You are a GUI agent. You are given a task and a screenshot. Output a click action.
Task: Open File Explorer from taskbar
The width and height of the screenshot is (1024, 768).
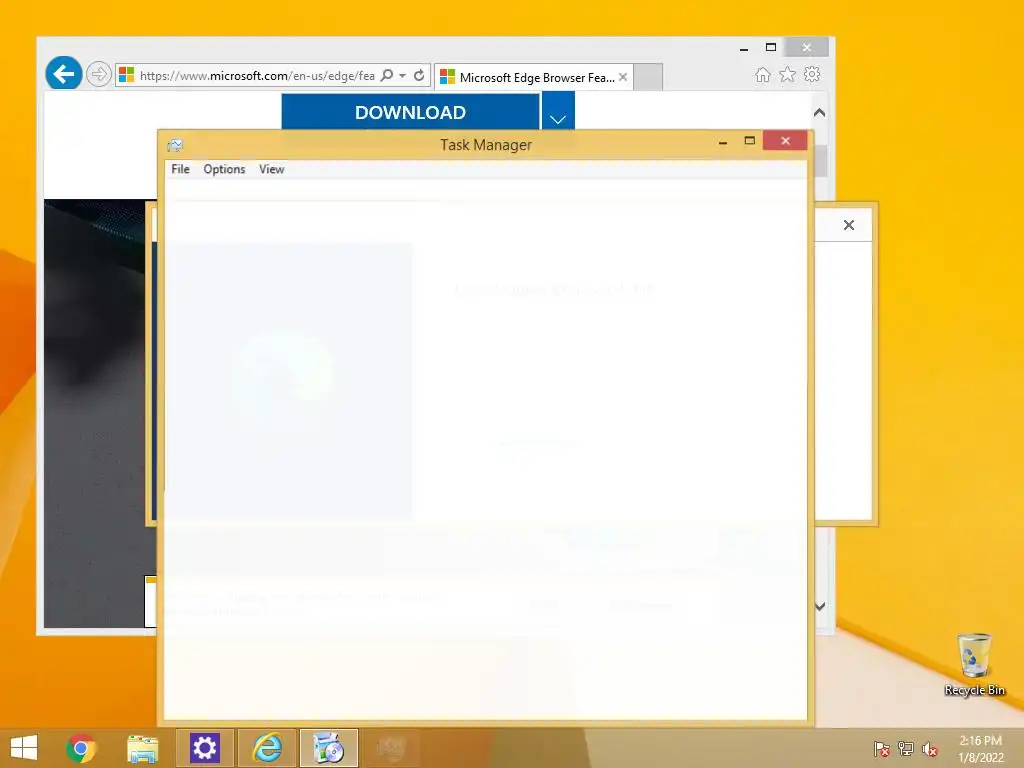[142, 748]
